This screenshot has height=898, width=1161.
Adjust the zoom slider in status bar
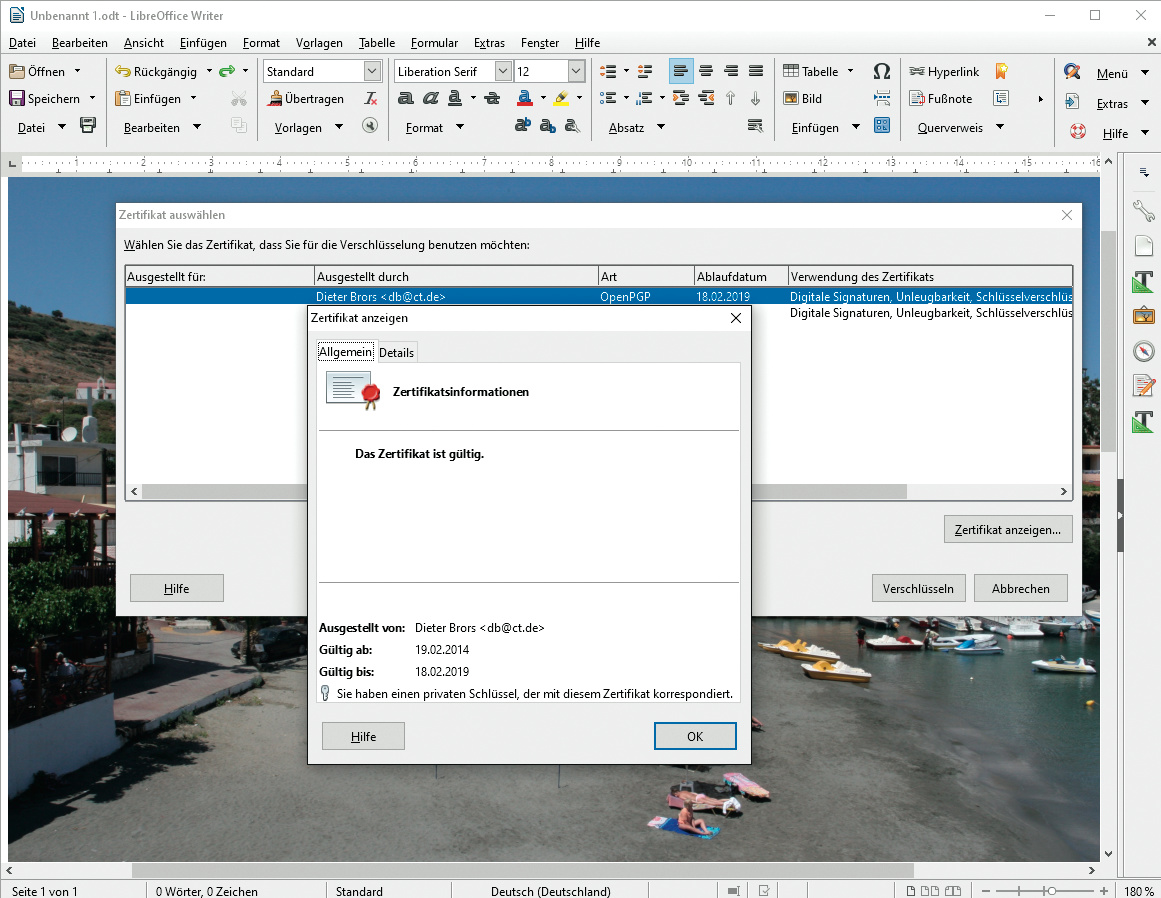(1050, 890)
